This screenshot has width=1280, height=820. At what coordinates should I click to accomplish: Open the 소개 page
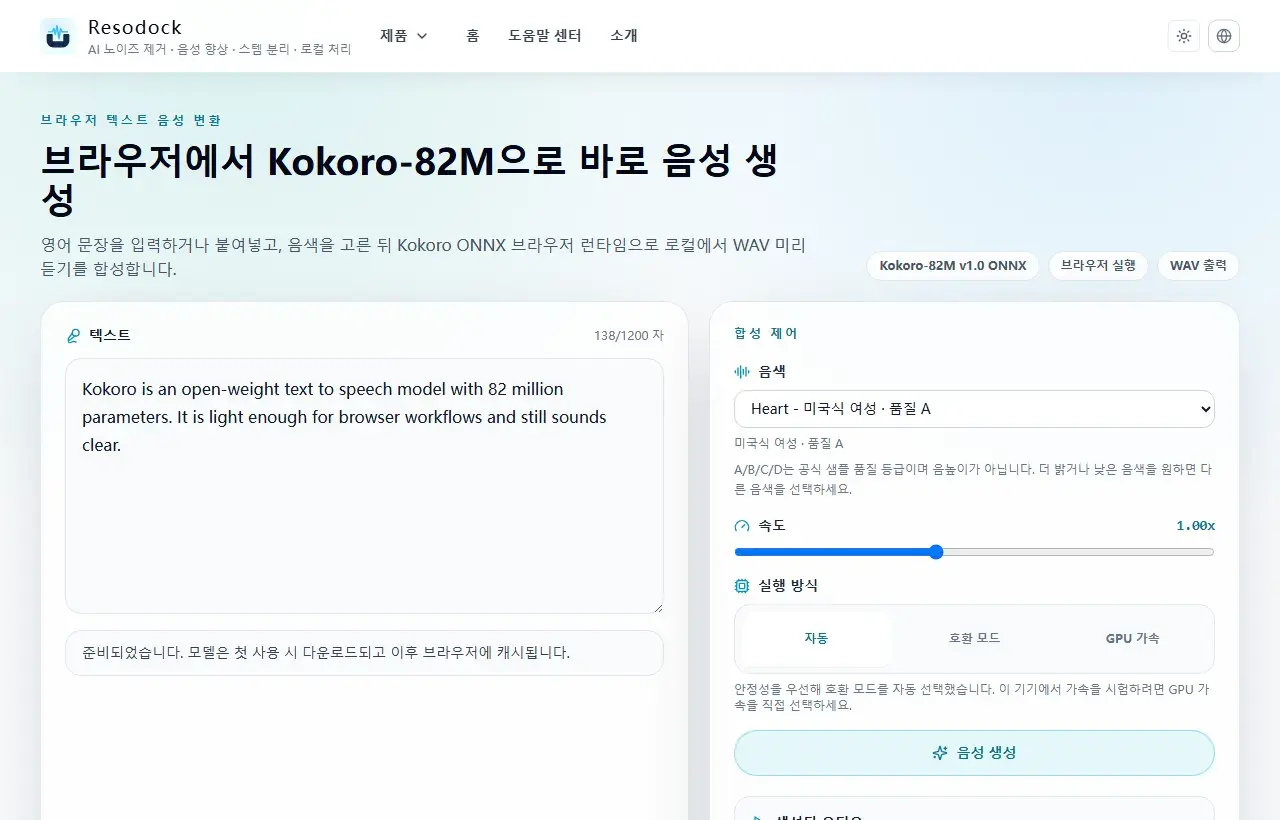624,36
